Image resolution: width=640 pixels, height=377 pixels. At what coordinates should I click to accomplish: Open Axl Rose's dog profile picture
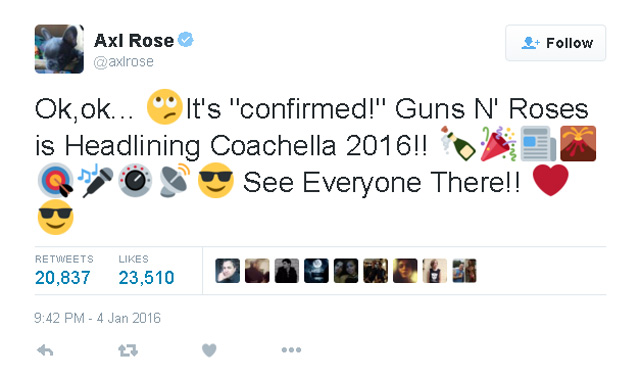tap(59, 49)
